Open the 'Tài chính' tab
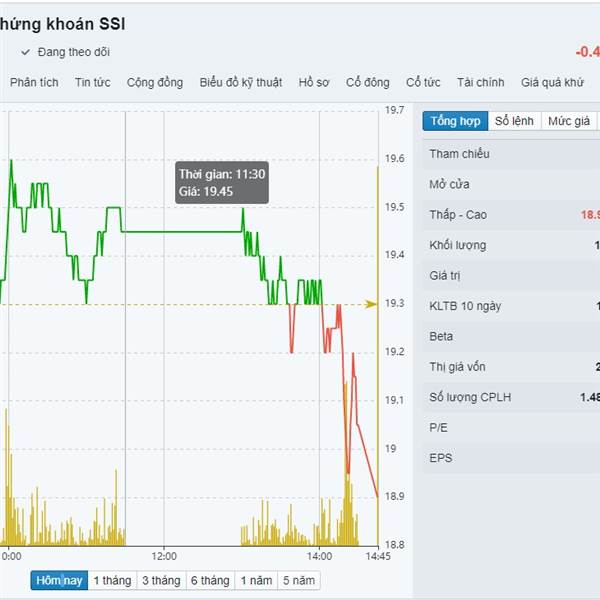This screenshot has height=600, width=600. point(481,82)
